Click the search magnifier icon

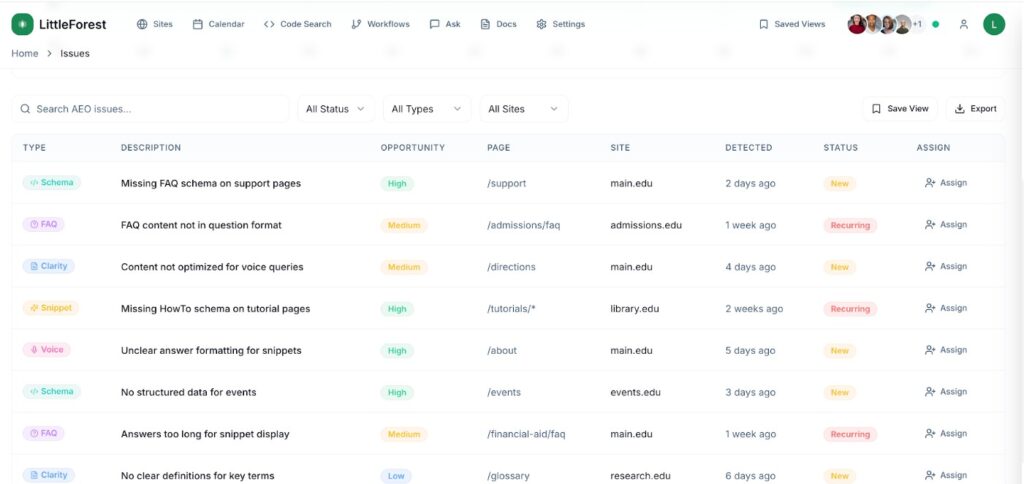(26, 109)
